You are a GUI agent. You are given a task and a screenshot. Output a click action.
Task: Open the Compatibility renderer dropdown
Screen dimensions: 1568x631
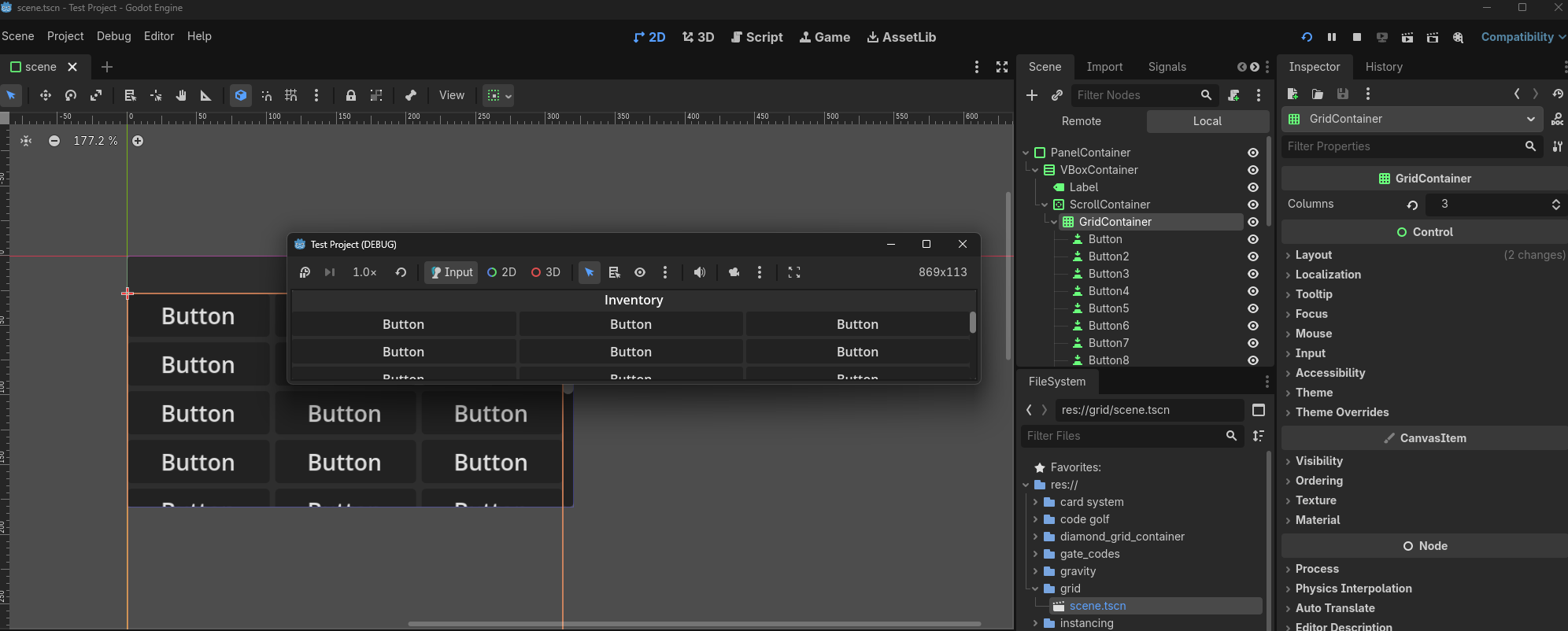[x=1522, y=37]
